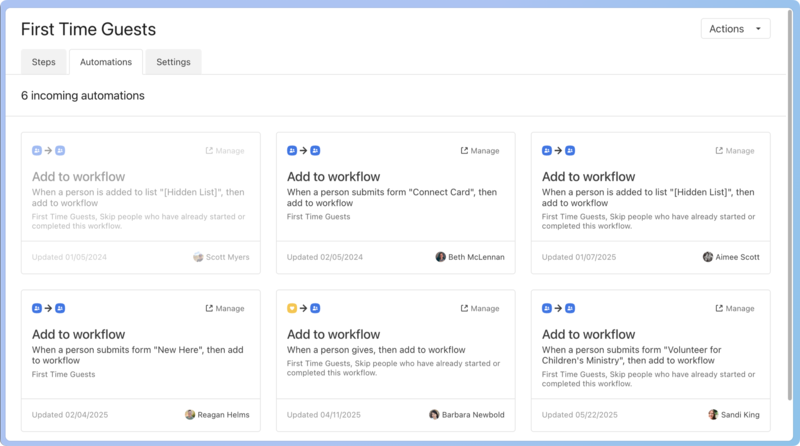Click the name Reagan Helms

click(223, 415)
